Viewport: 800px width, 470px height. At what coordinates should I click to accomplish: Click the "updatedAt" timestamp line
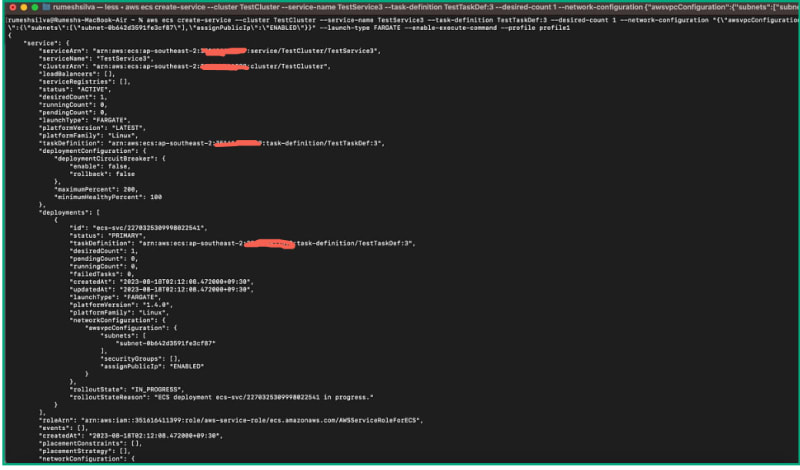pos(161,289)
